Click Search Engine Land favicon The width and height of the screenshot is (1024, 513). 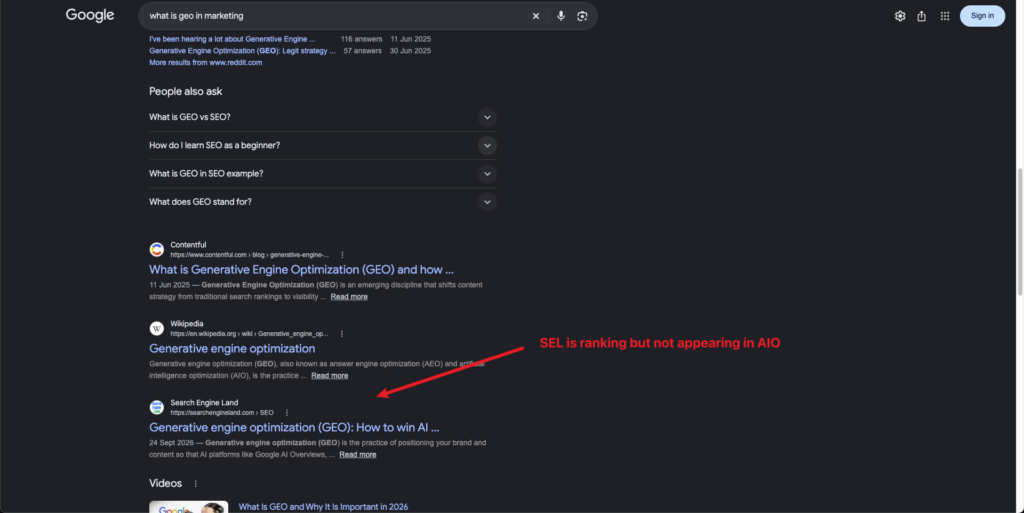(x=157, y=407)
